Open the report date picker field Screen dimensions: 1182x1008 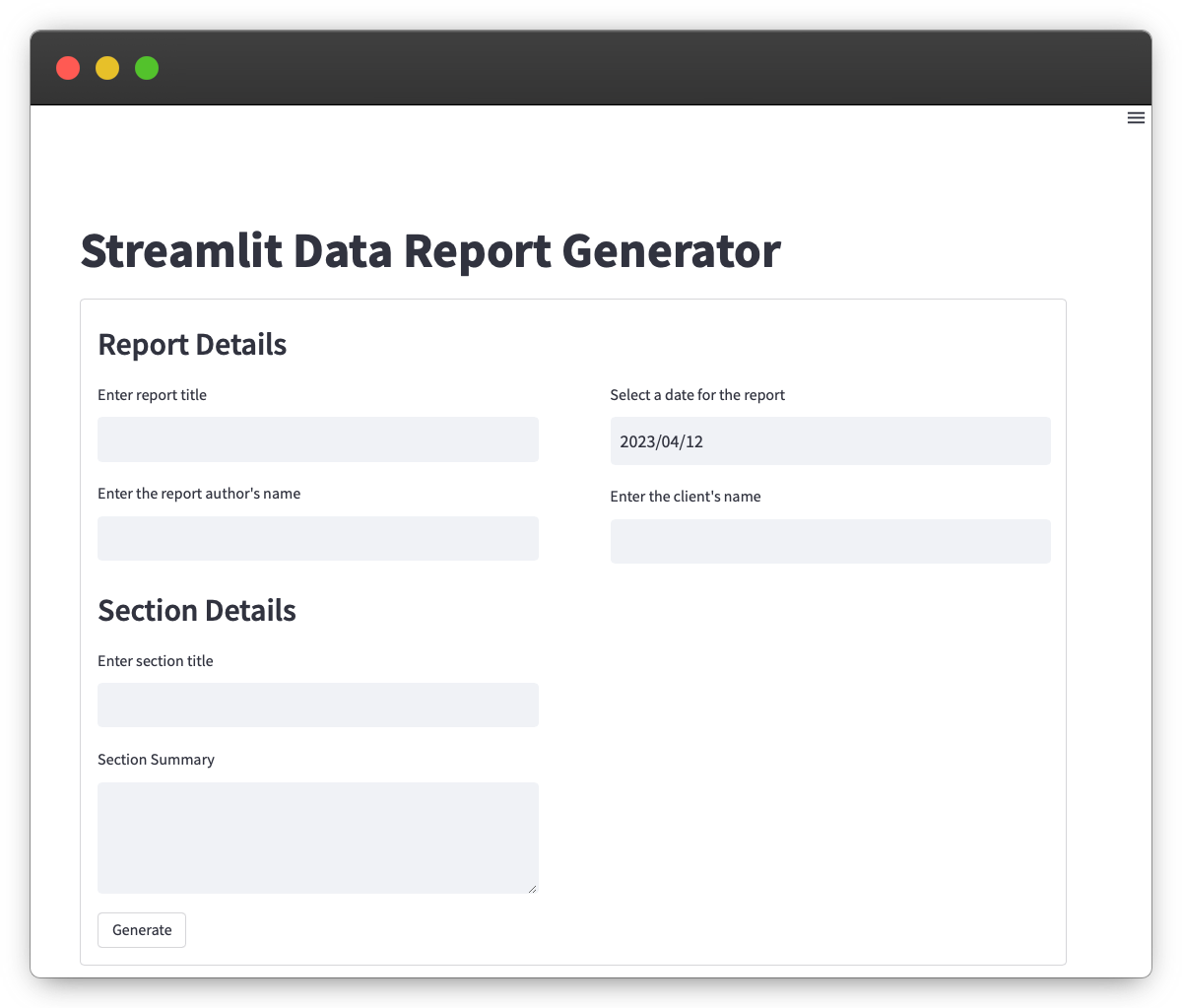coord(829,441)
